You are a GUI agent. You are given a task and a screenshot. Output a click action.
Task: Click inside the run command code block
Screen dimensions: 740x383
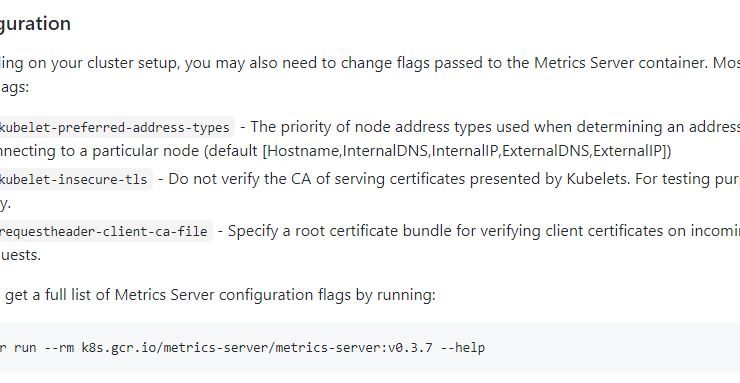click(370, 348)
